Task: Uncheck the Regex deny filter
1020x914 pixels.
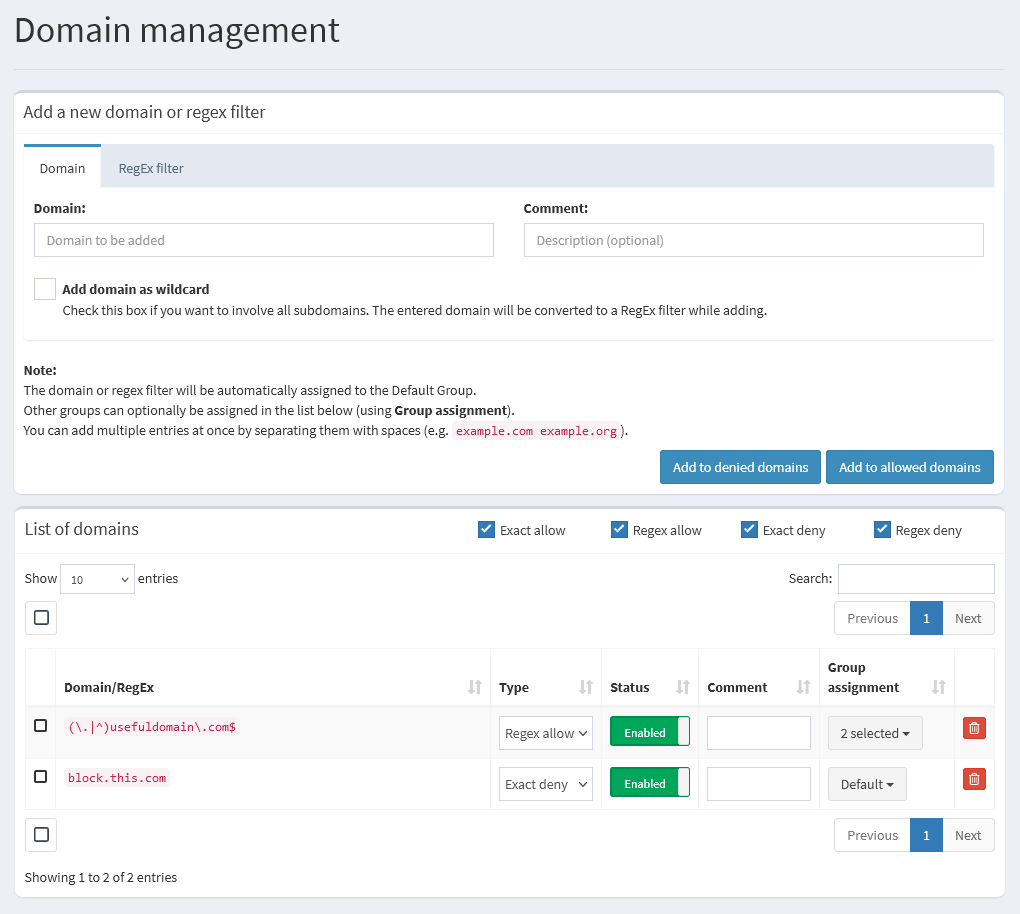Action: [882, 528]
